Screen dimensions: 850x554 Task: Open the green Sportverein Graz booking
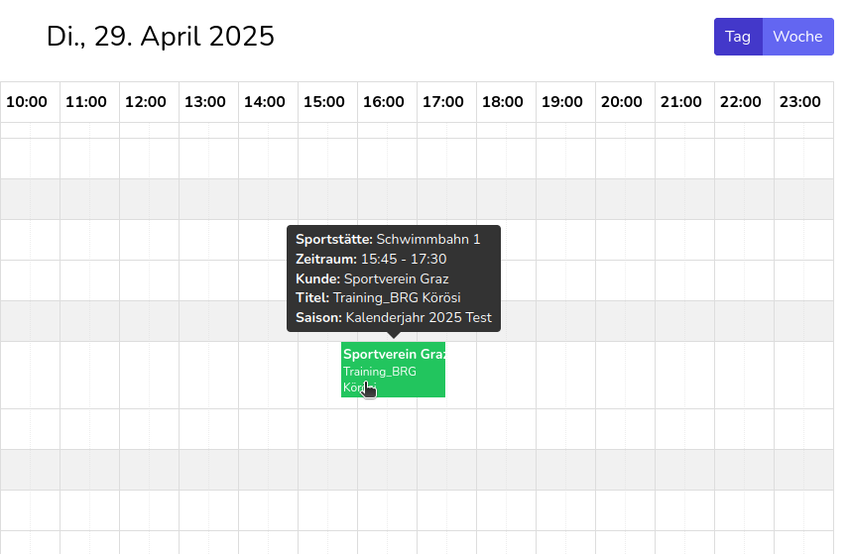click(393, 369)
